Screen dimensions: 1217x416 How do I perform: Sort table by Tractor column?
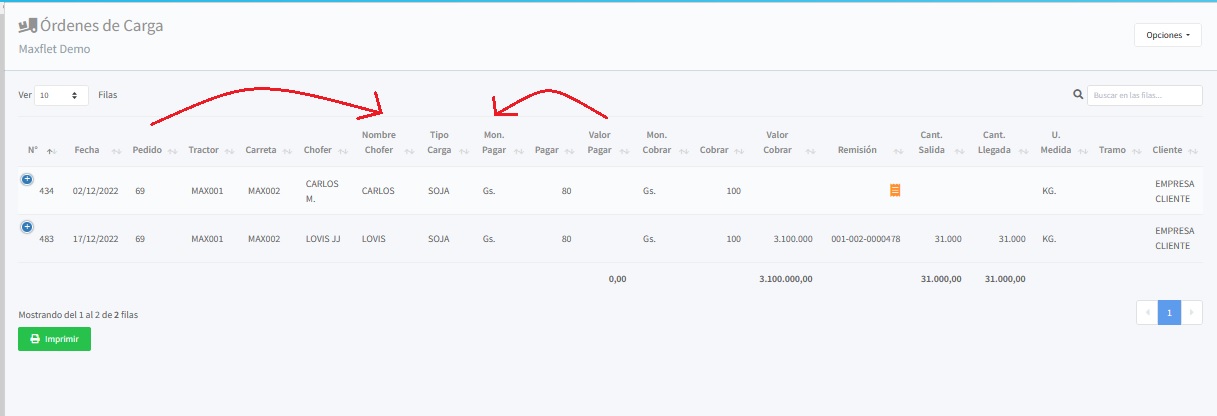[x=204, y=150]
